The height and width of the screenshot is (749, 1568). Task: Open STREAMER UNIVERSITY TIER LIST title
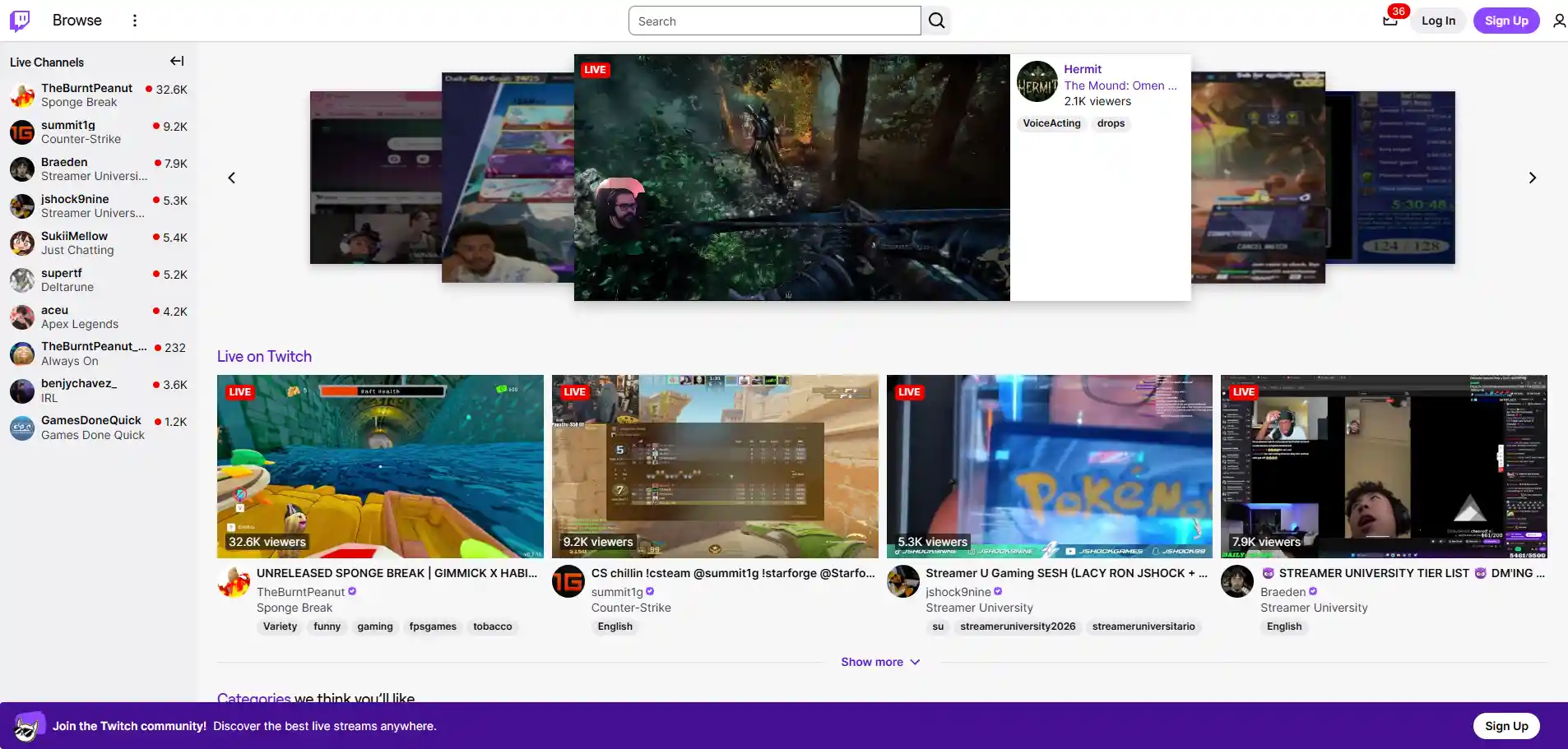click(1403, 573)
